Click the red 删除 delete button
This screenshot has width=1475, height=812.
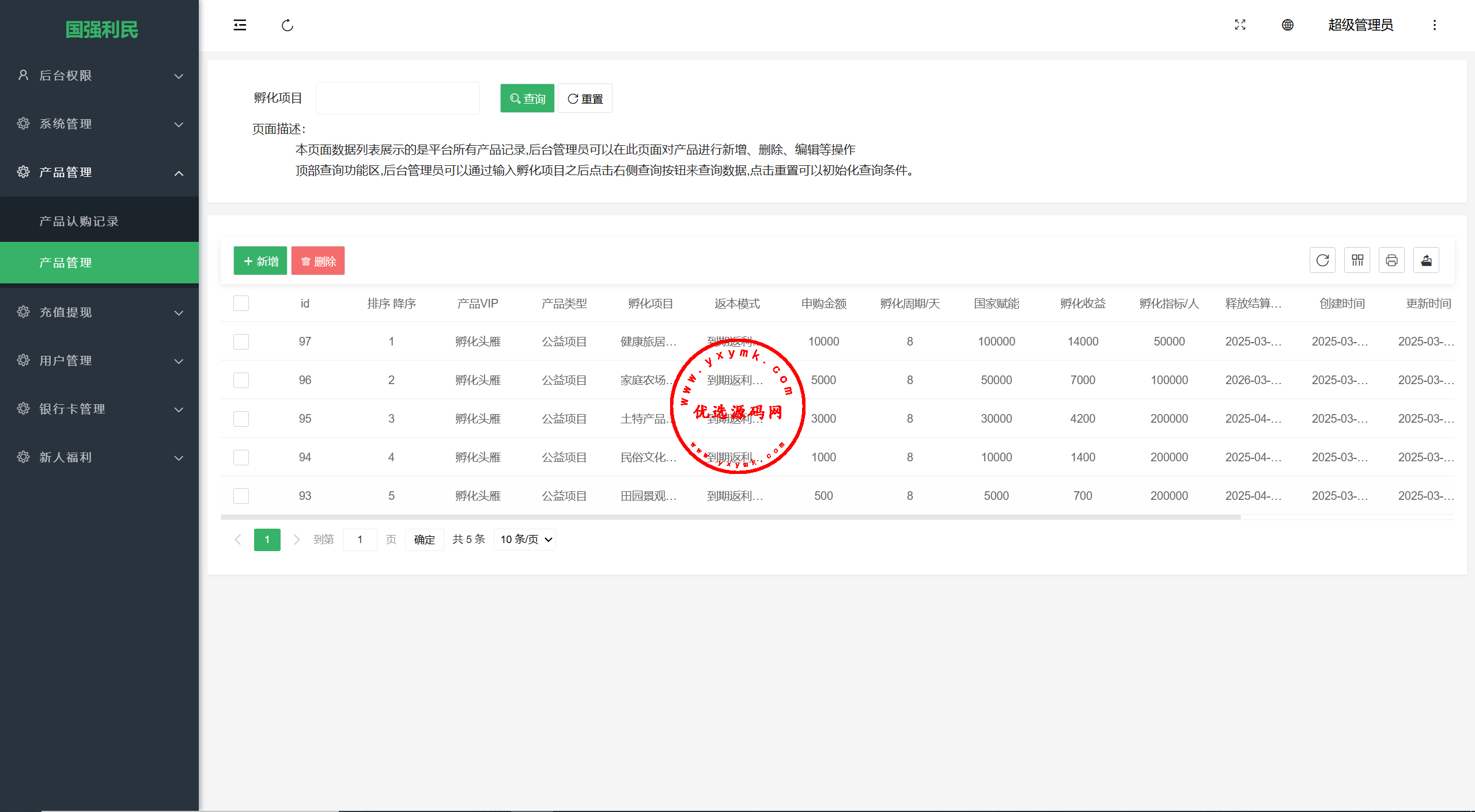318,261
